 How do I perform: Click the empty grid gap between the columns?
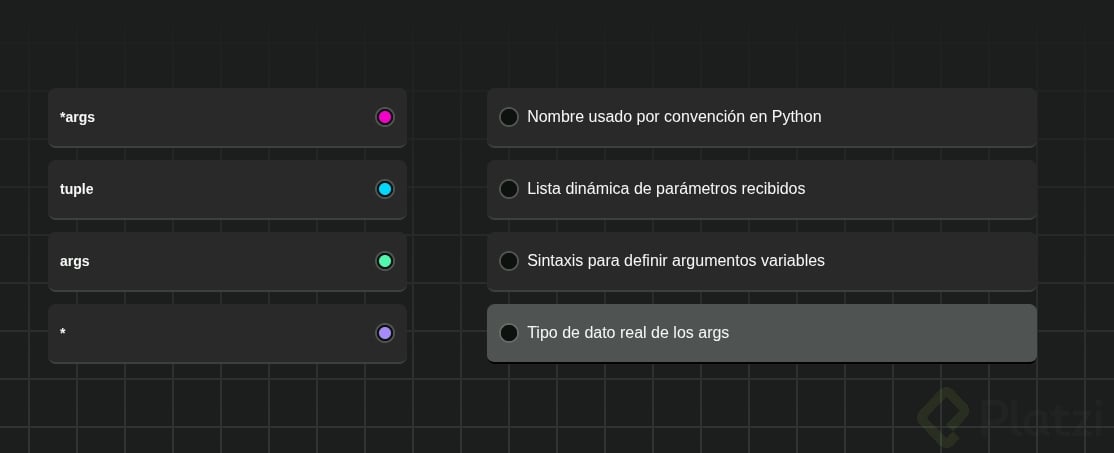pos(446,225)
